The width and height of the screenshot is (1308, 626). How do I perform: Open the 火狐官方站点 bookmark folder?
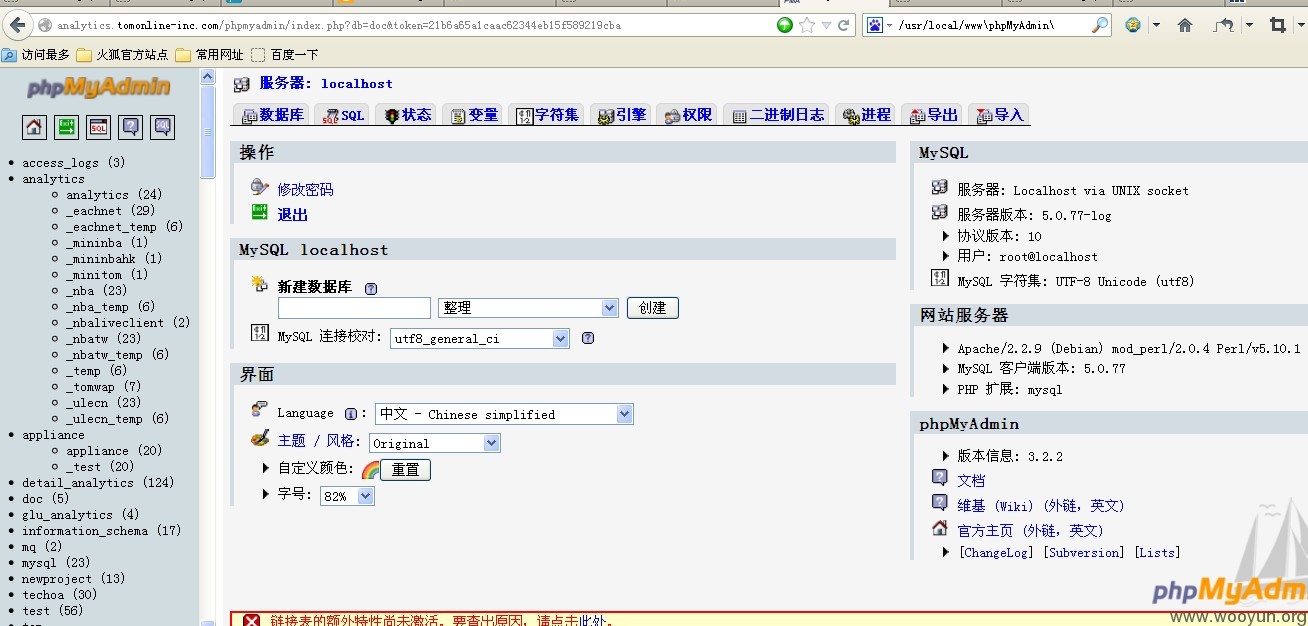click(121, 55)
